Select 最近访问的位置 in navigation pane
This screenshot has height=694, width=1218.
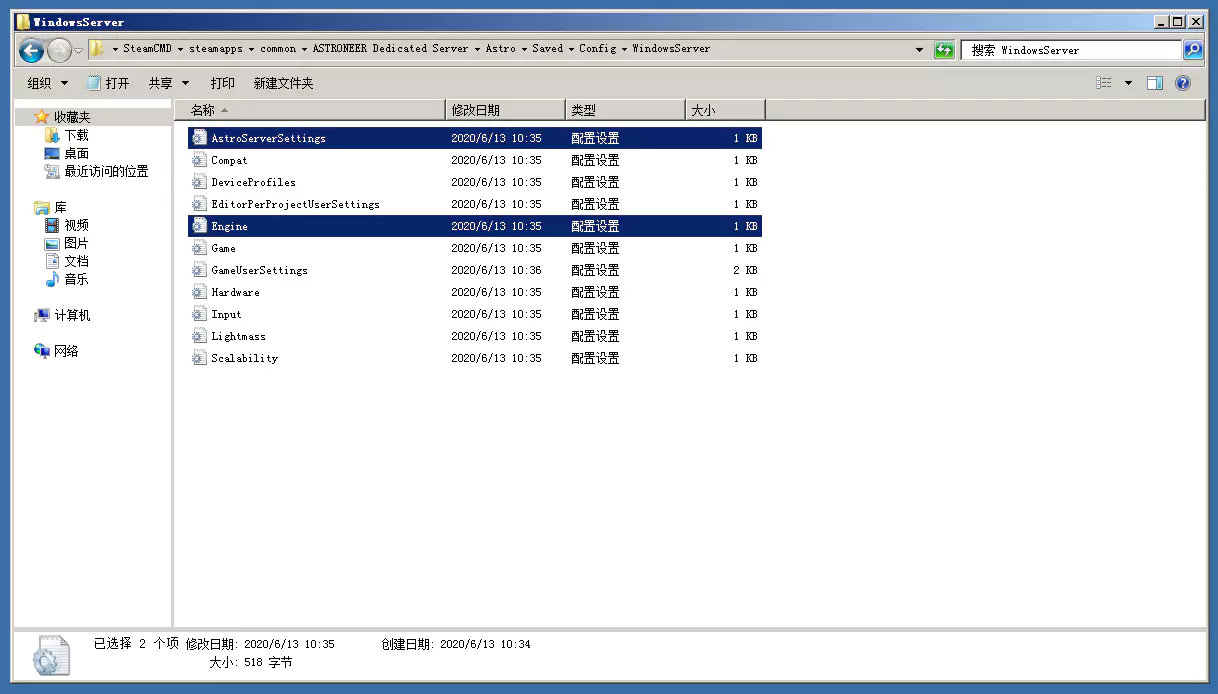(x=106, y=171)
